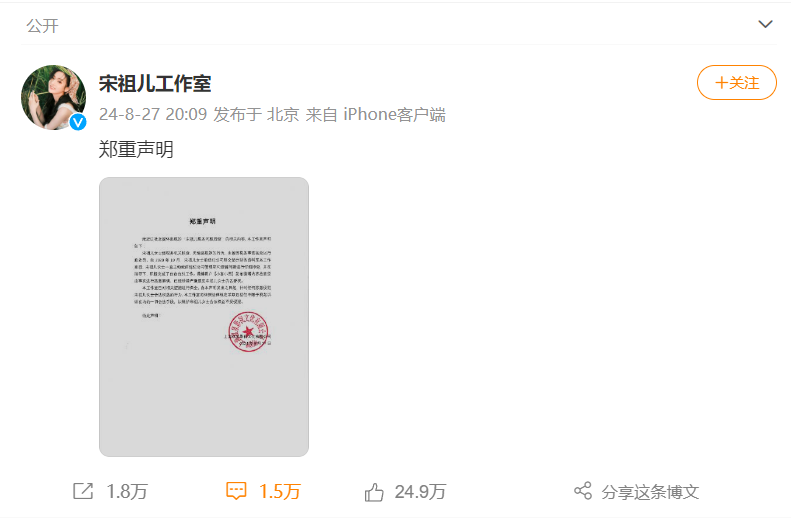
Task: Open 宋祖儿工作室 profile avatar
Action: [53, 97]
